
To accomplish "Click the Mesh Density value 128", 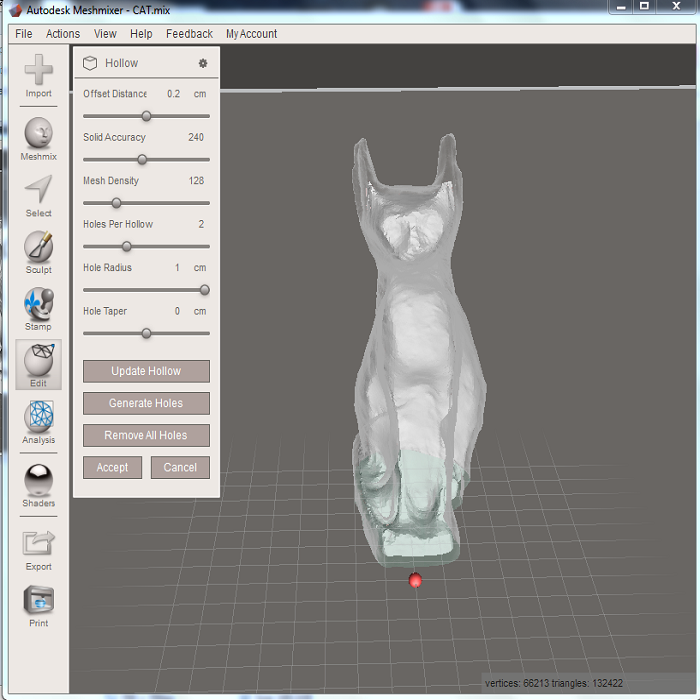I will pos(196,181).
